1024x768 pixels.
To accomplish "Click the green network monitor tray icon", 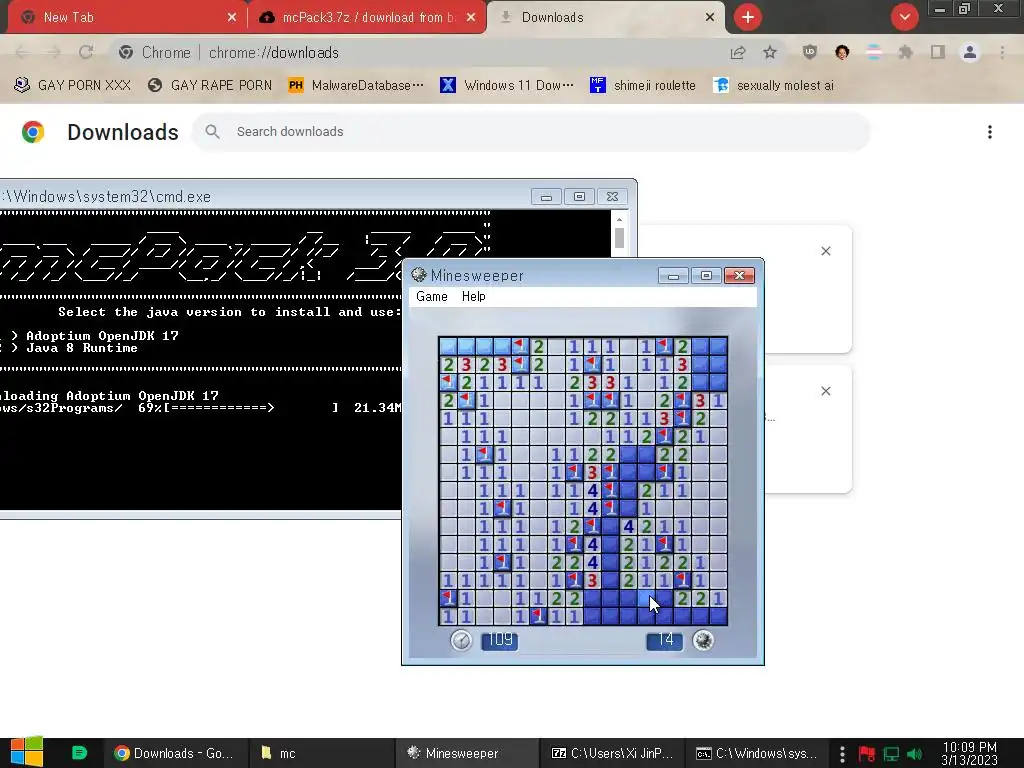I will [x=891, y=754].
